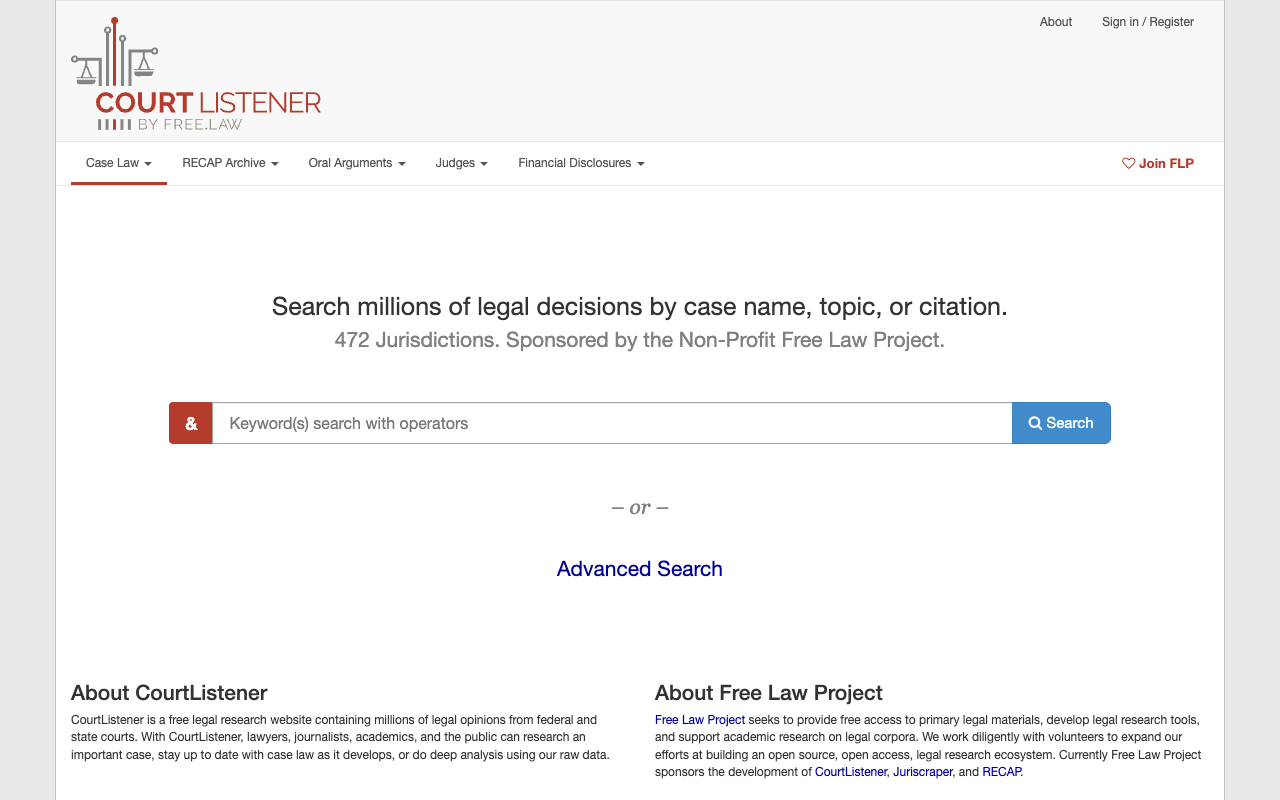Screen dimensions: 1280x800
Task: Follow the Free Law Project link
Action: click(700, 720)
